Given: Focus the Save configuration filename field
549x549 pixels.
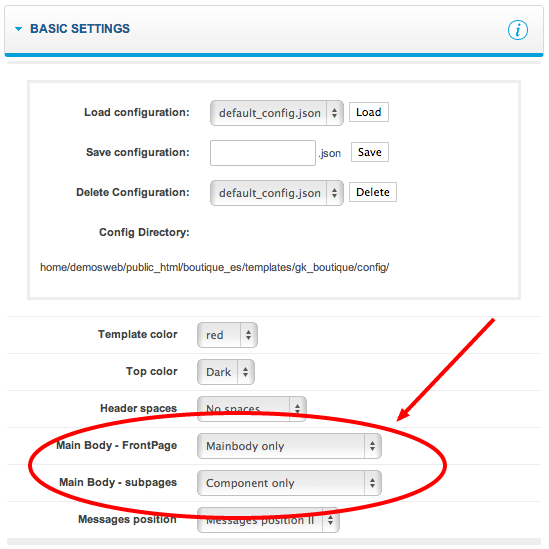Looking at the screenshot, I should [x=263, y=153].
